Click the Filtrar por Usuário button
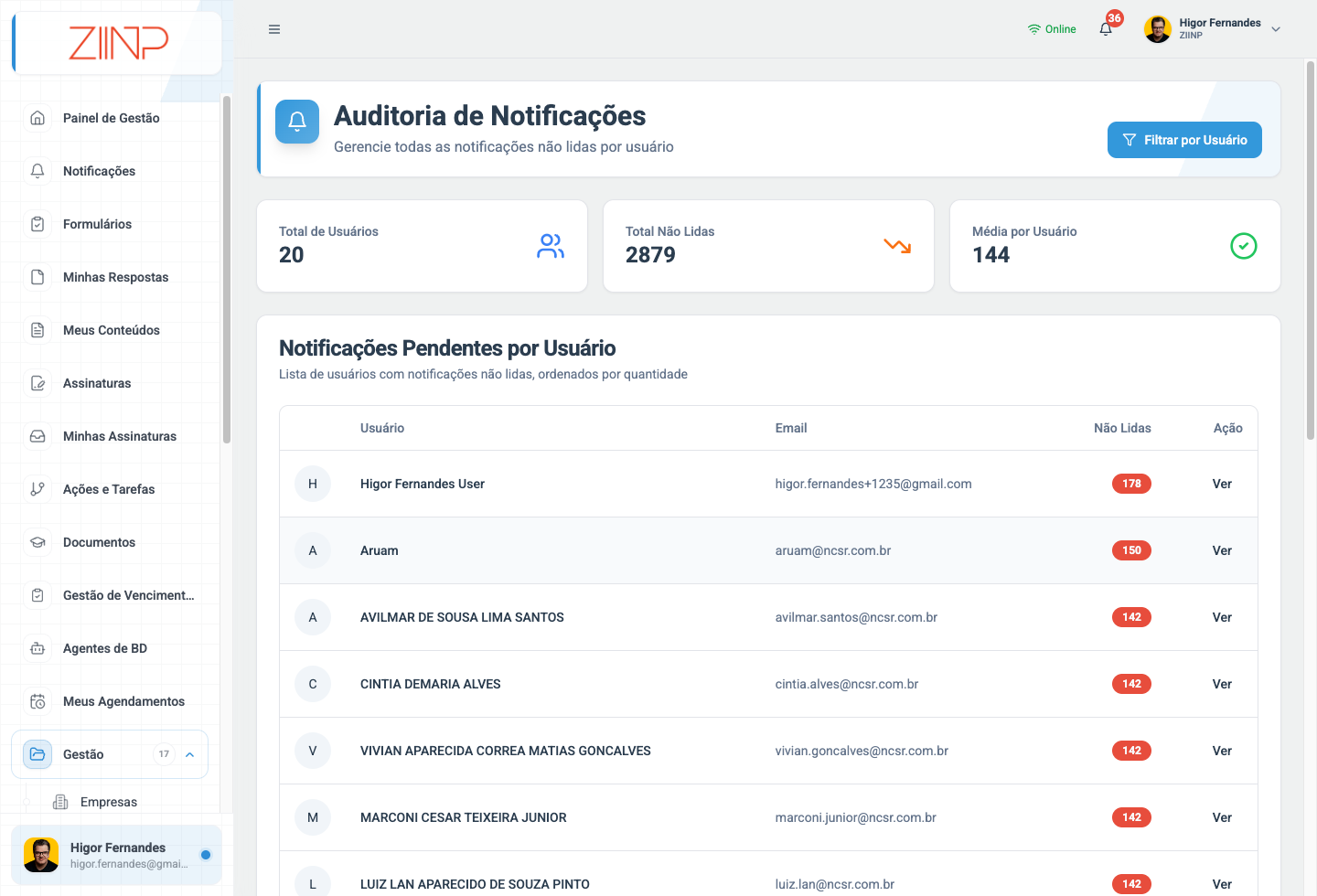This screenshot has height=896, width=1317. point(1184,140)
